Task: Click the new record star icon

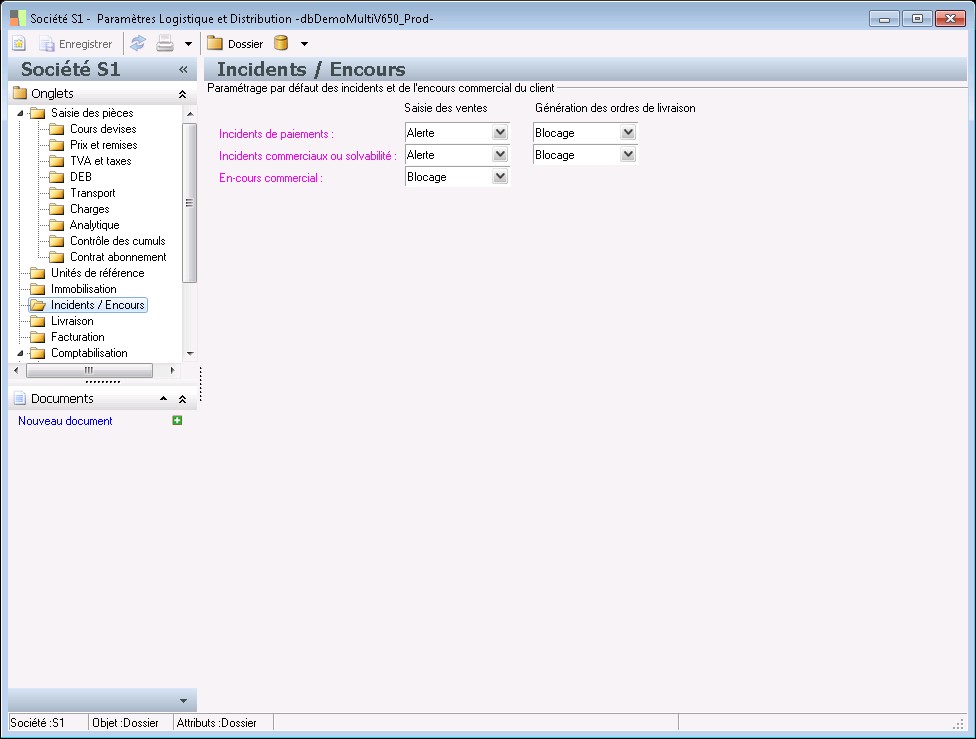Action: click(x=18, y=44)
